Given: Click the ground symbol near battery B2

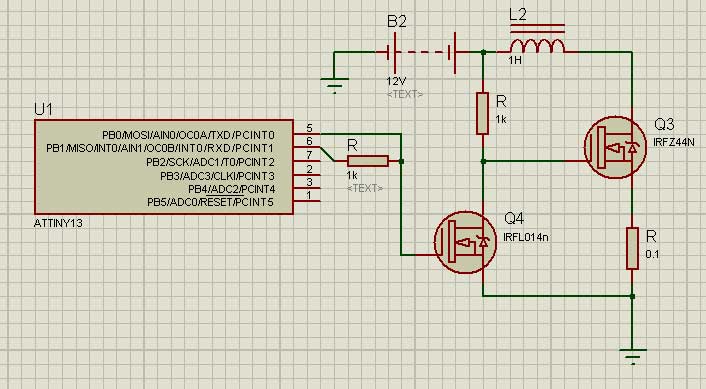Looking at the screenshot, I should tap(335, 84).
